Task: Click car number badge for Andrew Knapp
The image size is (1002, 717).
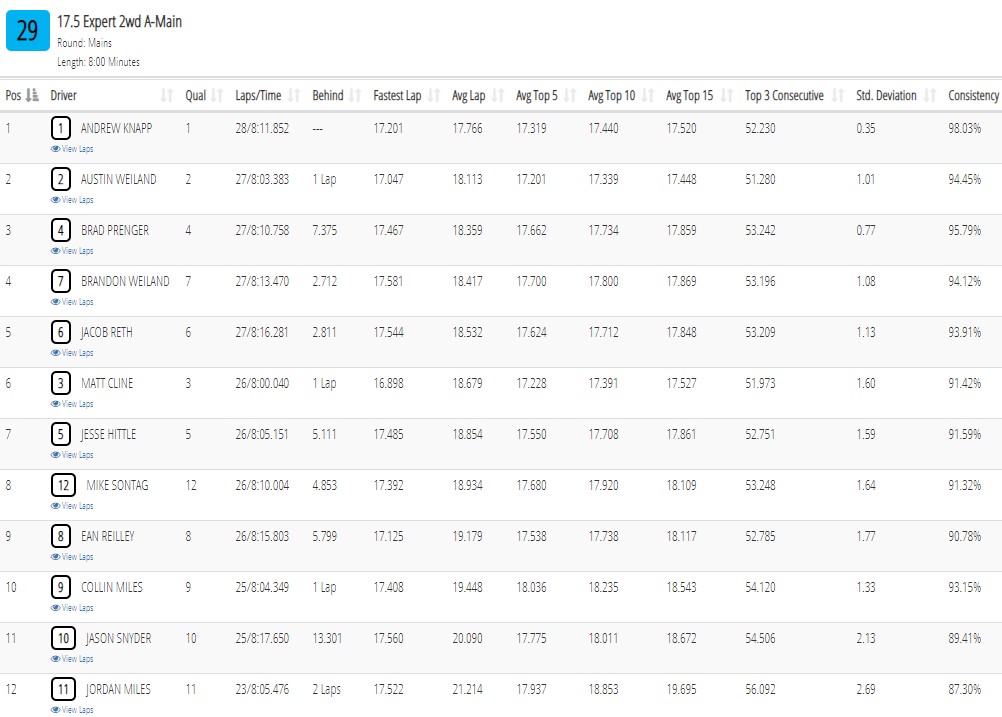Action: click(61, 128)
